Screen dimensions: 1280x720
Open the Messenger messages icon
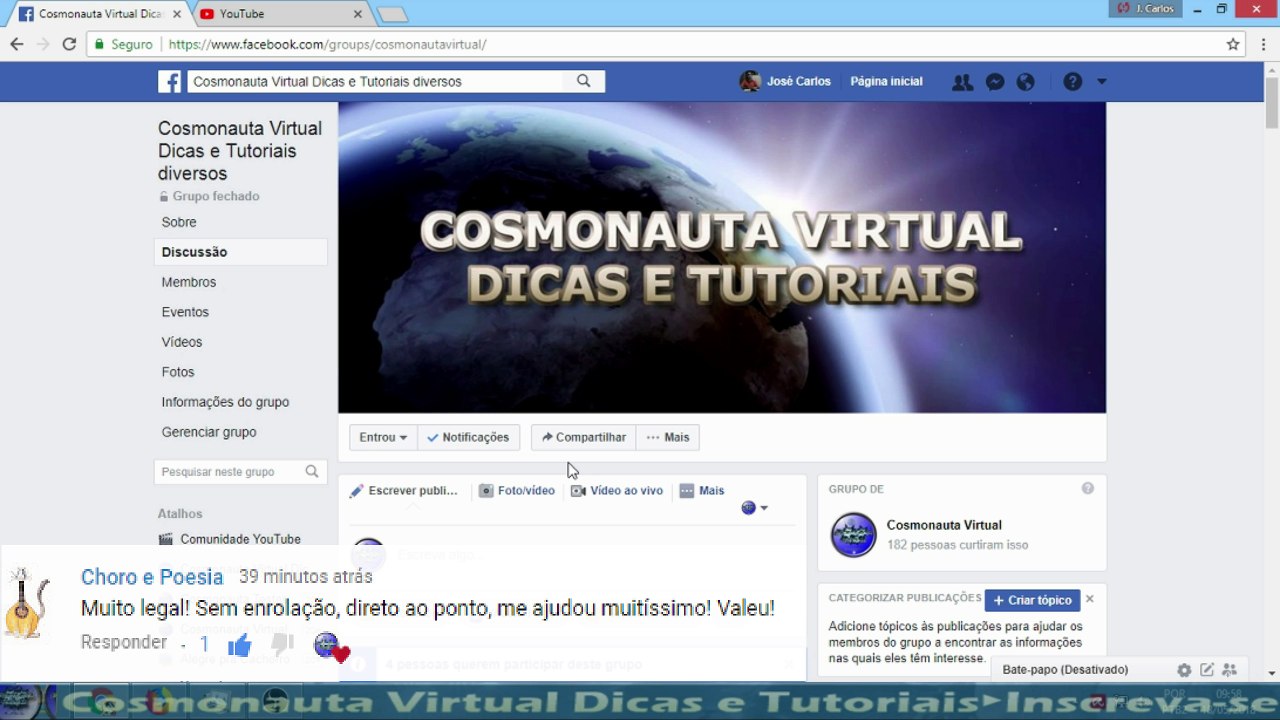point(995,82)
